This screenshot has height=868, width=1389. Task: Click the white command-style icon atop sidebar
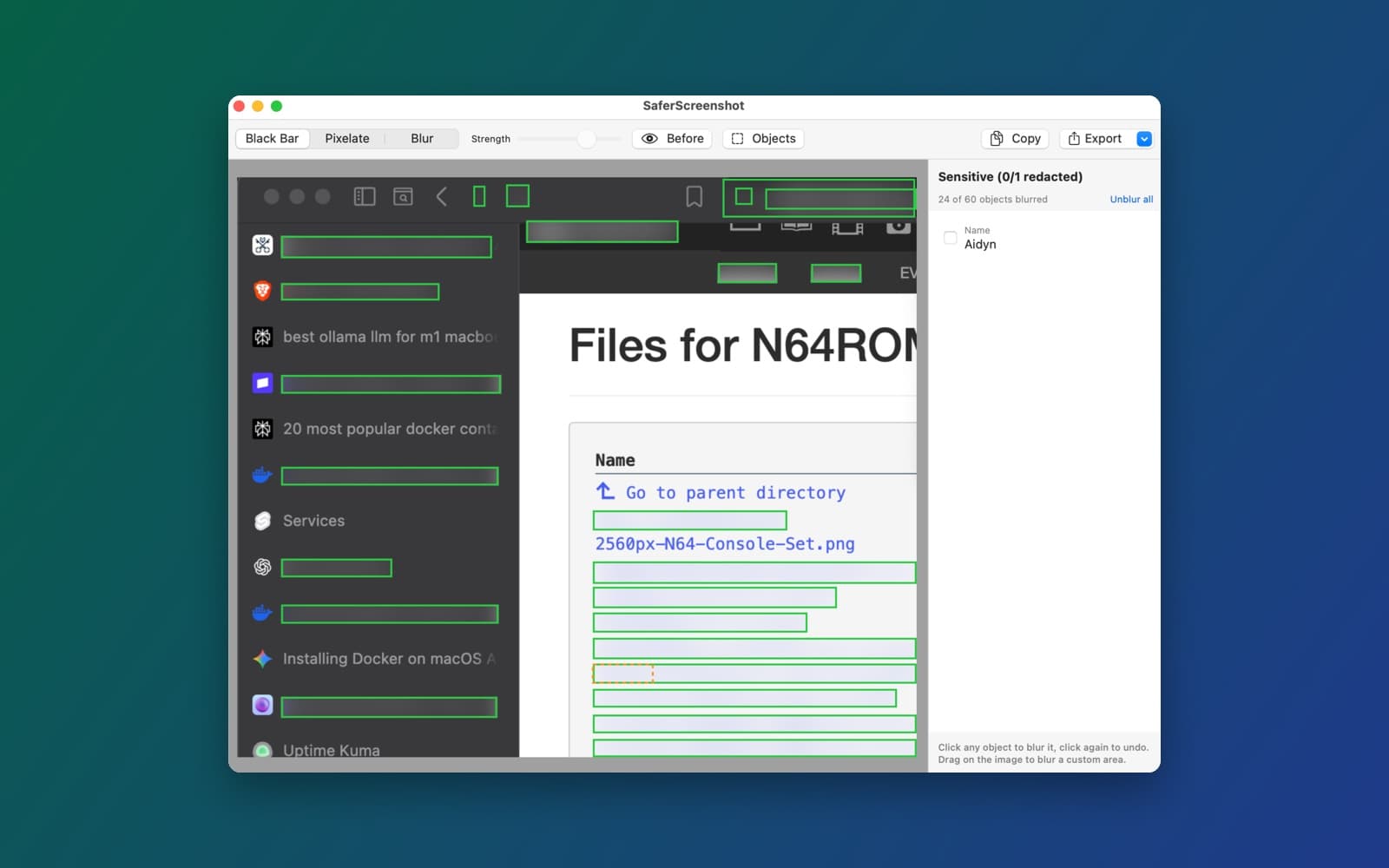pyautogui.click(x=262, y=245)
